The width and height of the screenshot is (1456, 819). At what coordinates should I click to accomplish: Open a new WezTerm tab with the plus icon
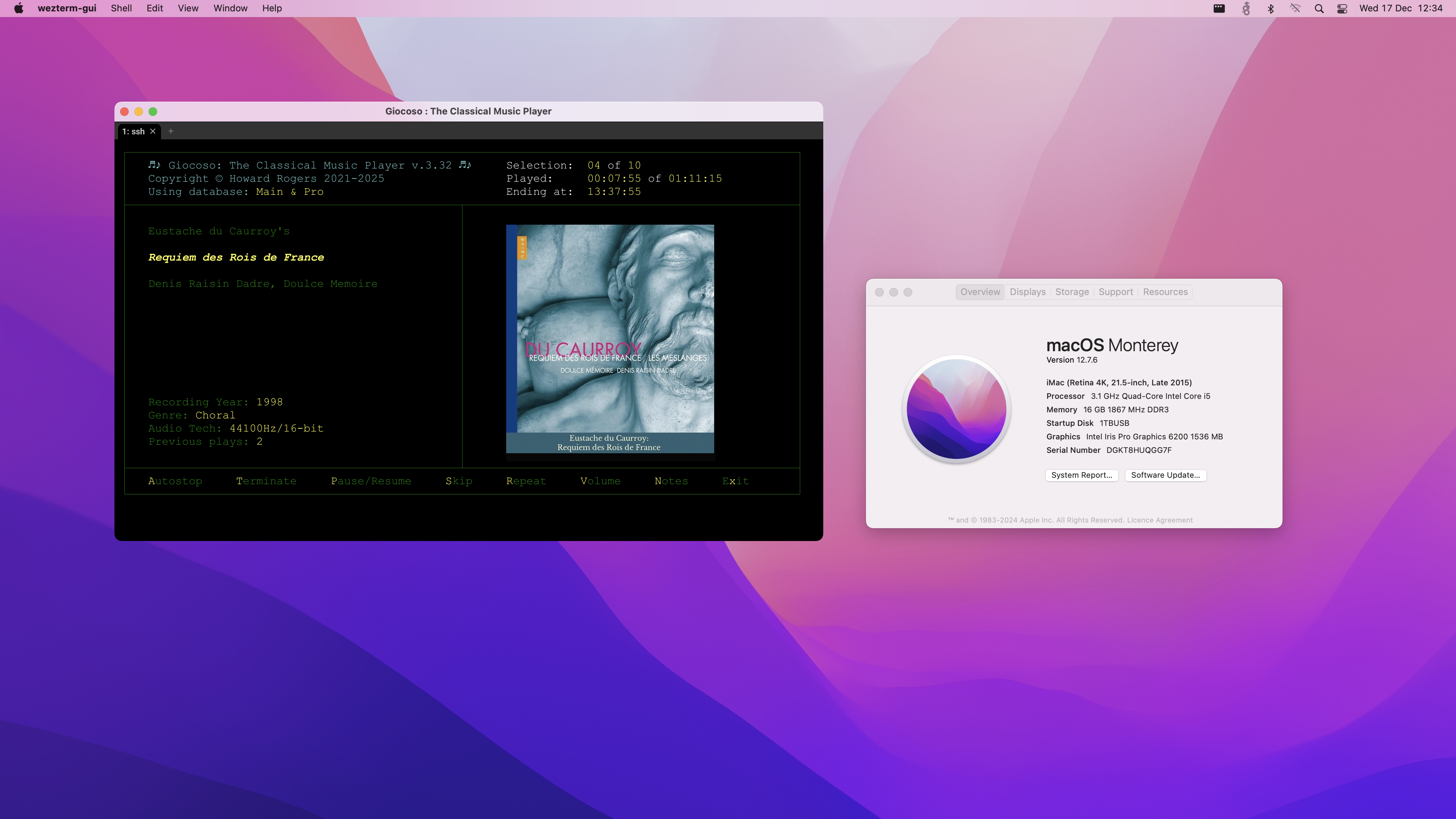coord(171,130)
